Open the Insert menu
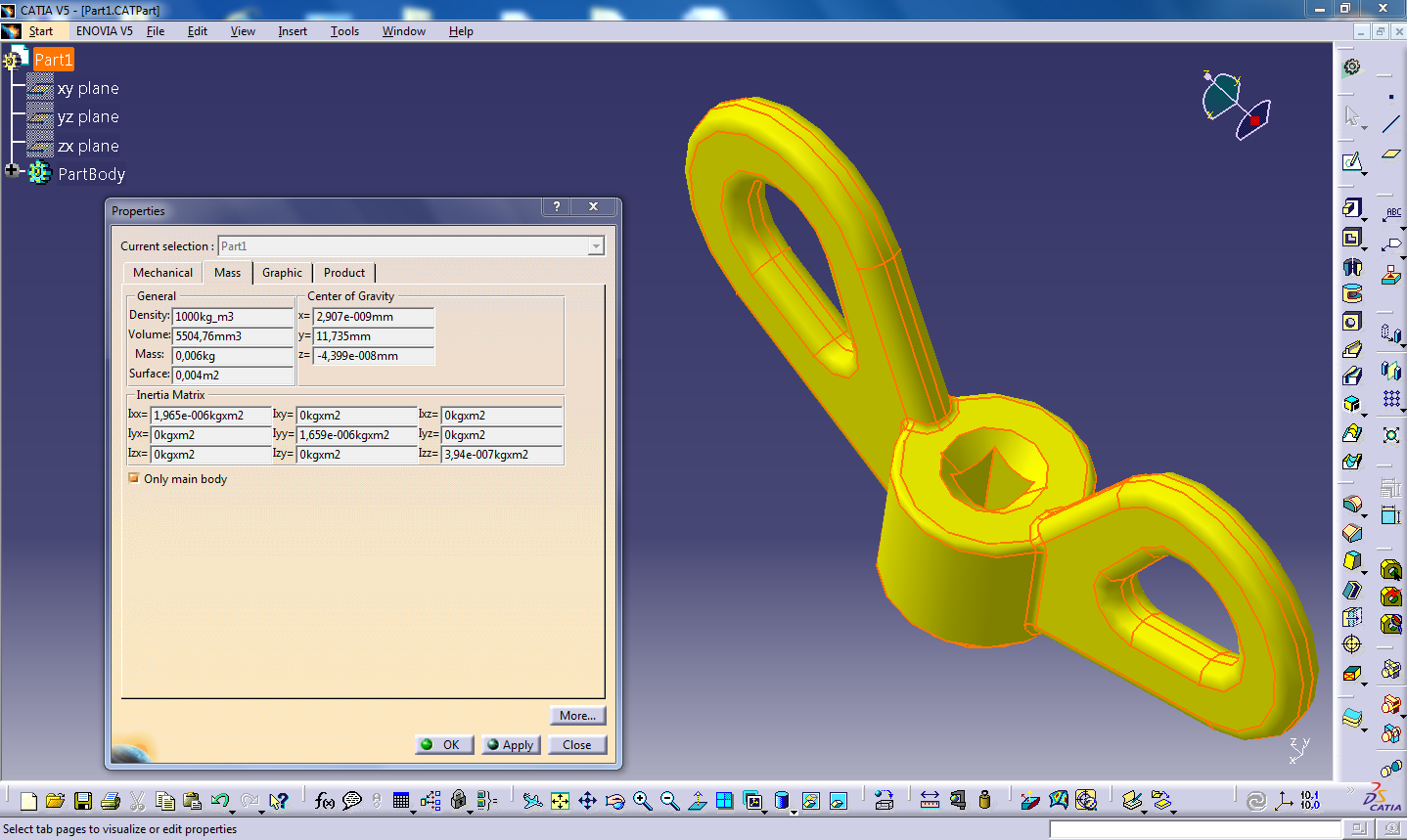This screenshot has height=840, width=1407. [293, 31]
